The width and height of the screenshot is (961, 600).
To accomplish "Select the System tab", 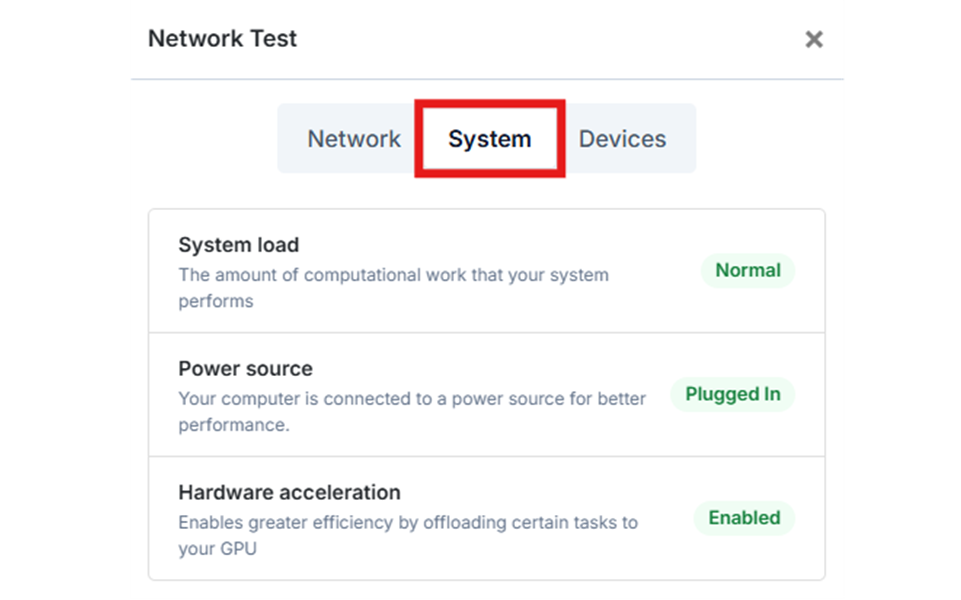I will [490, 139].
